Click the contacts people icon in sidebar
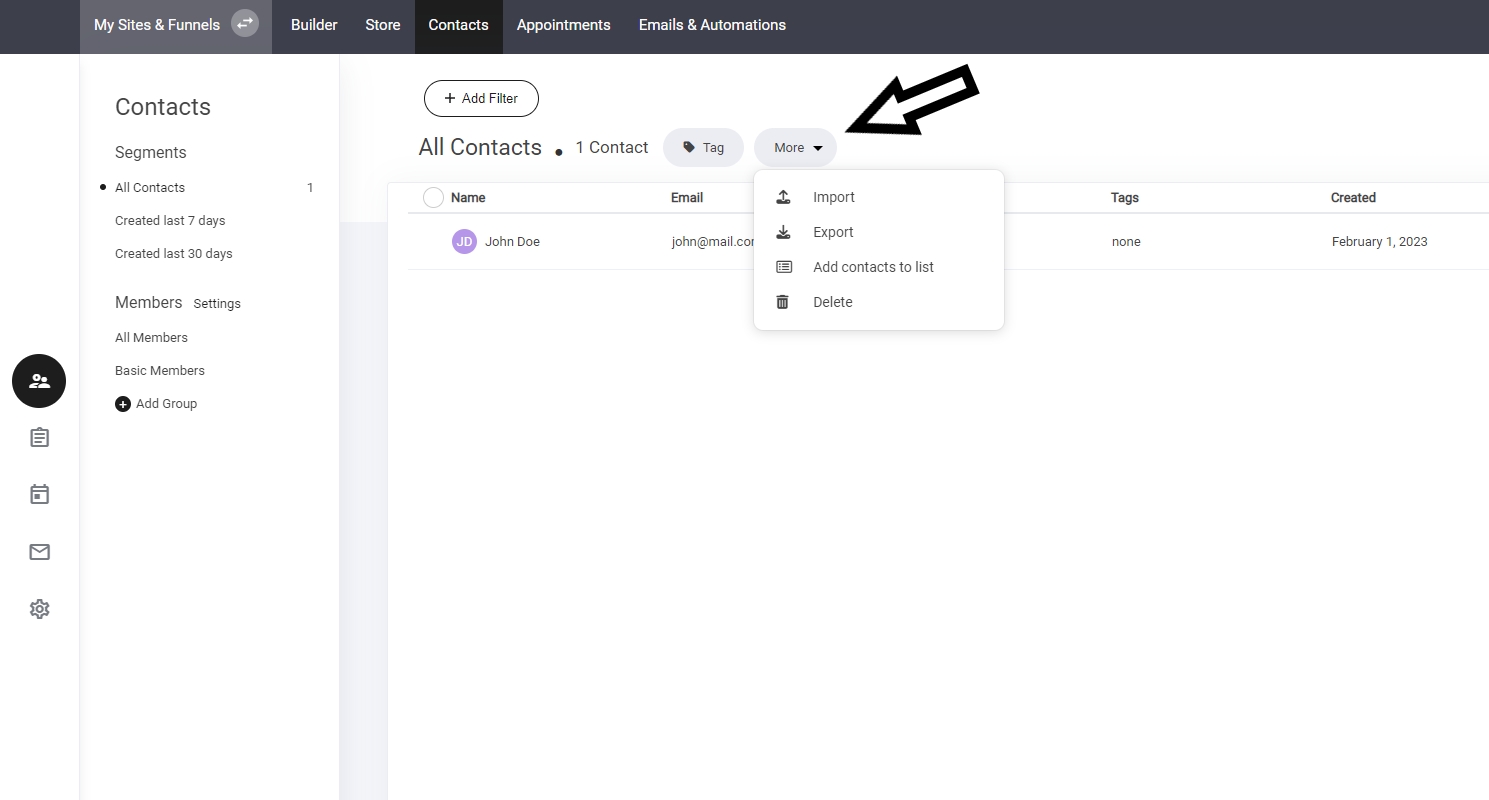 click(x=39, y=381)
